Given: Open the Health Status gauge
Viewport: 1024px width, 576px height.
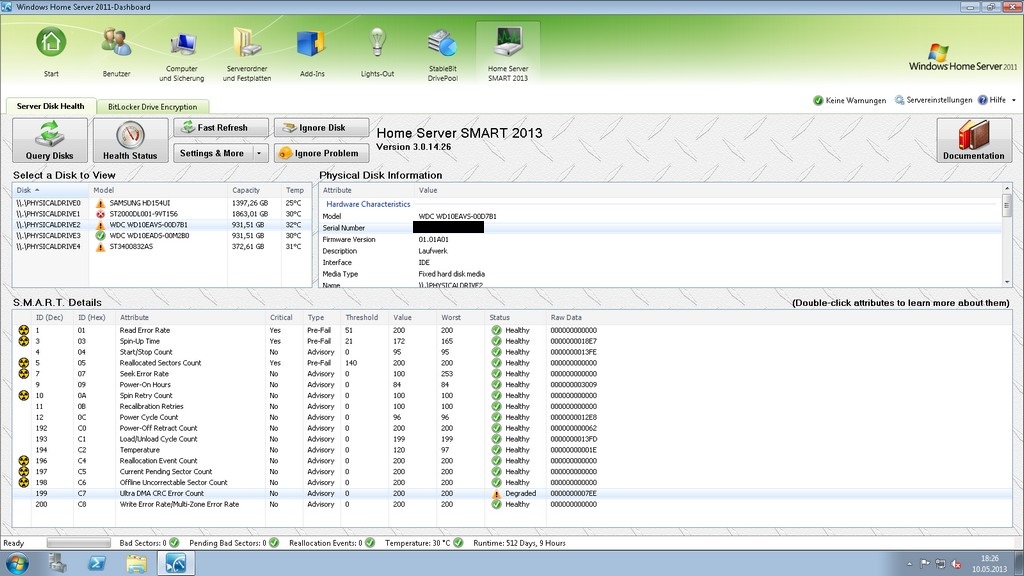Looking at the screenshot, I should pos(130,140).
